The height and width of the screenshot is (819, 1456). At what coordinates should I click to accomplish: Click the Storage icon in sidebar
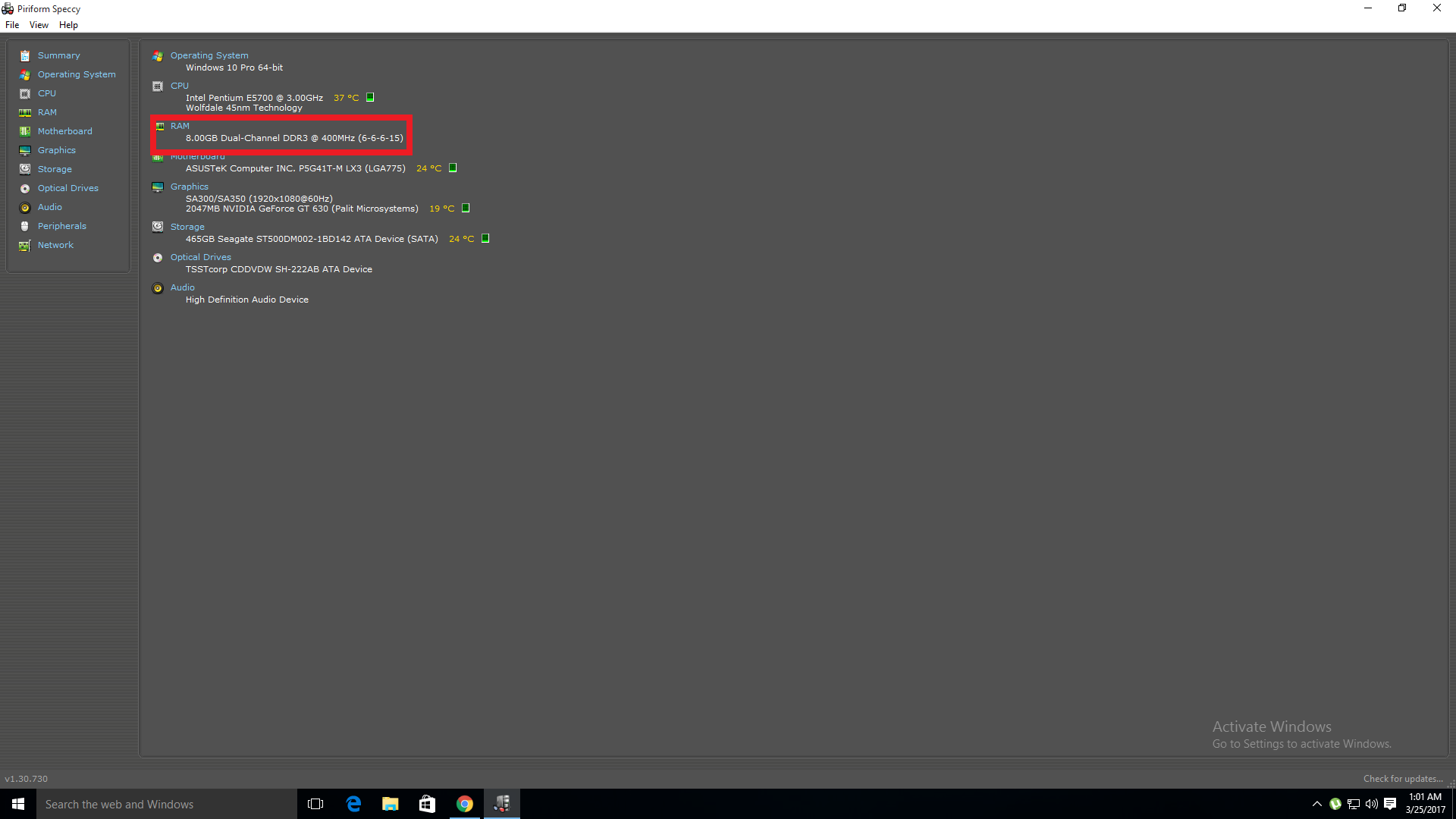click(25, 169)
